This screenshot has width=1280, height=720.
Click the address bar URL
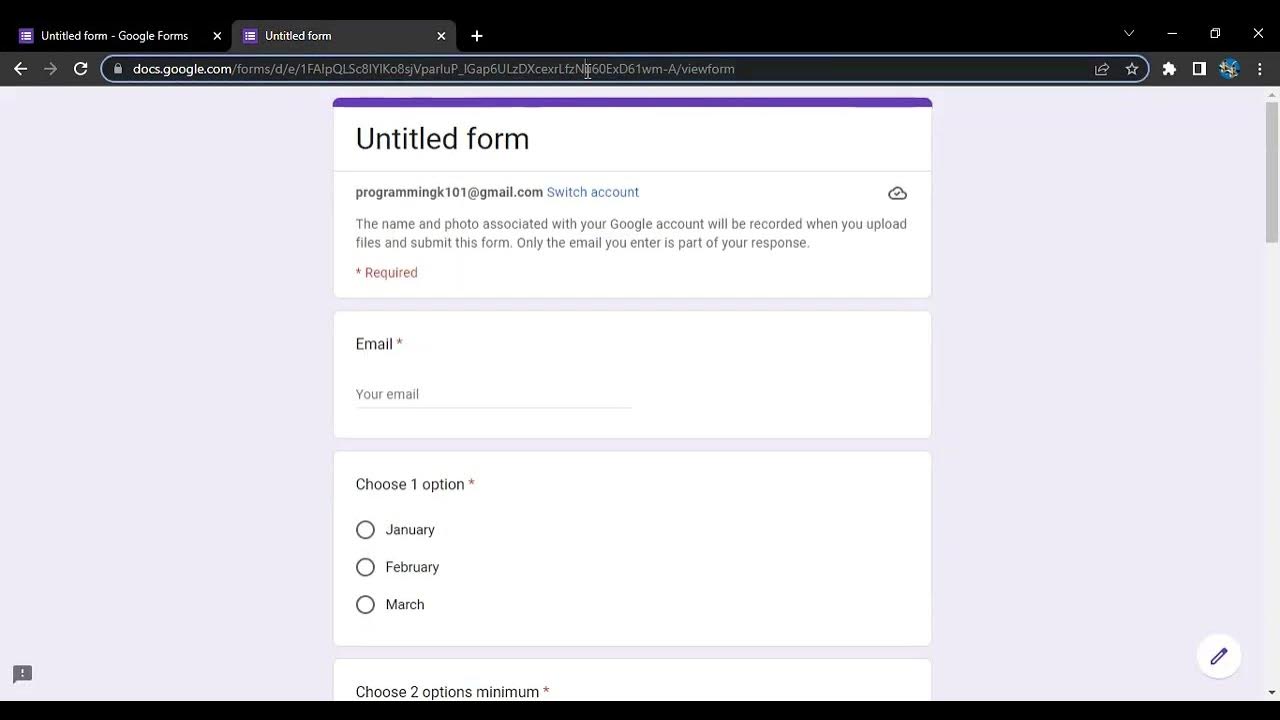[x=434, y=69]
